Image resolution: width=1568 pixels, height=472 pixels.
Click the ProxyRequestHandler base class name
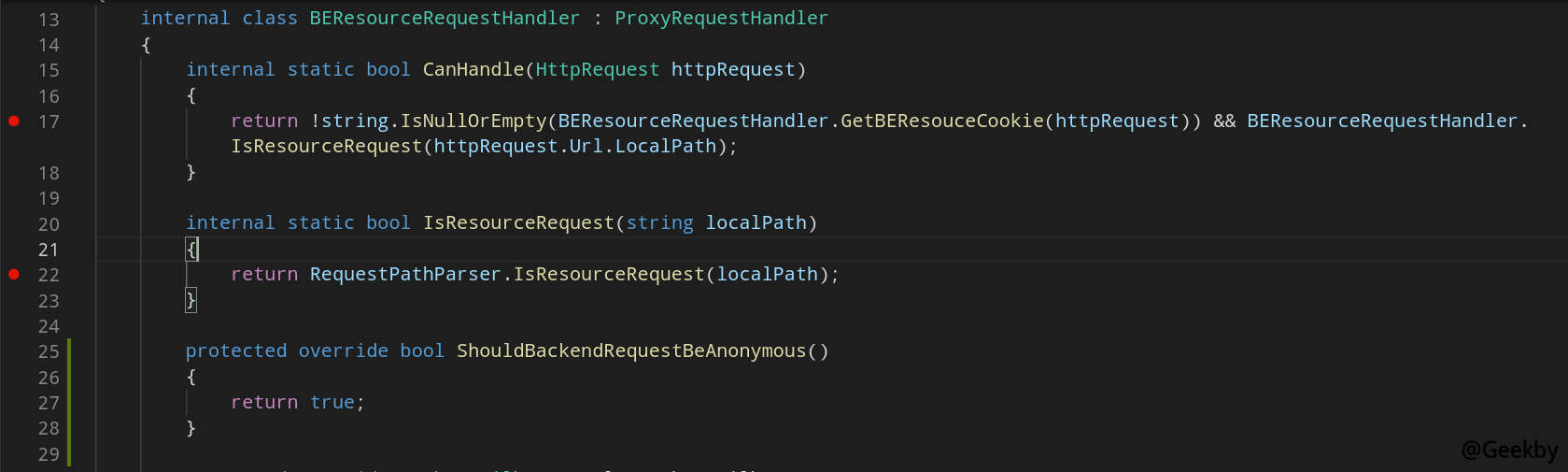tap(721, 19)
